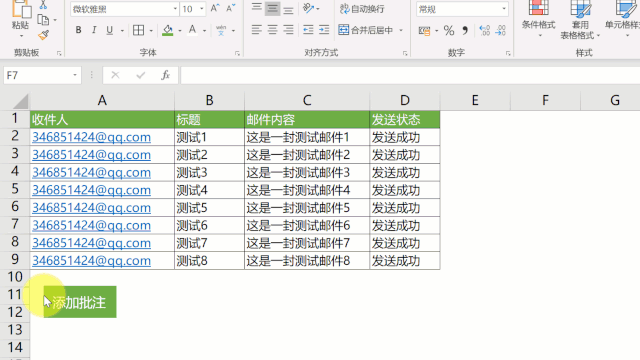
Task: Click the insert function fx icon
Action: 165,75
